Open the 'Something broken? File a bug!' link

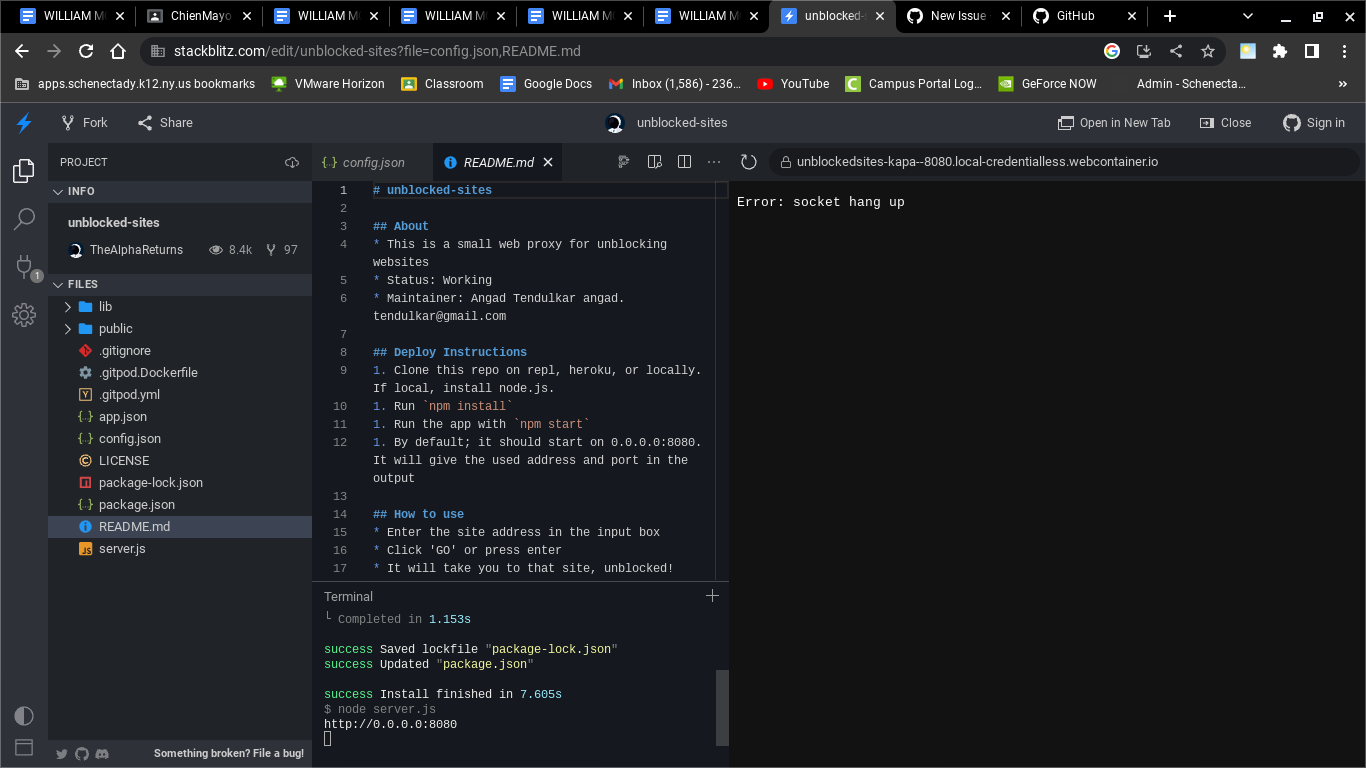click(x=228, y=753)
